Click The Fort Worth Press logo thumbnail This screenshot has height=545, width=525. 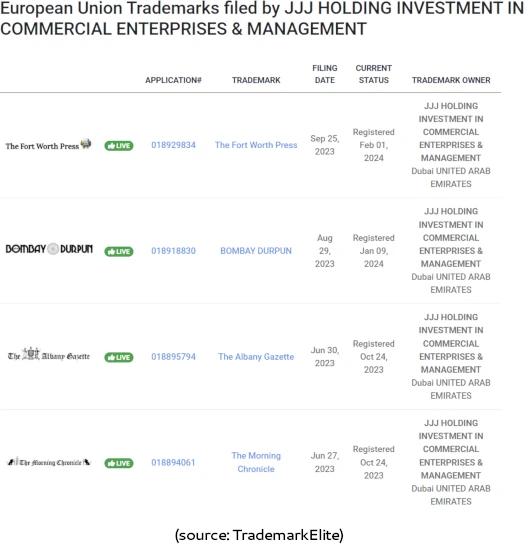pos(48,145)
